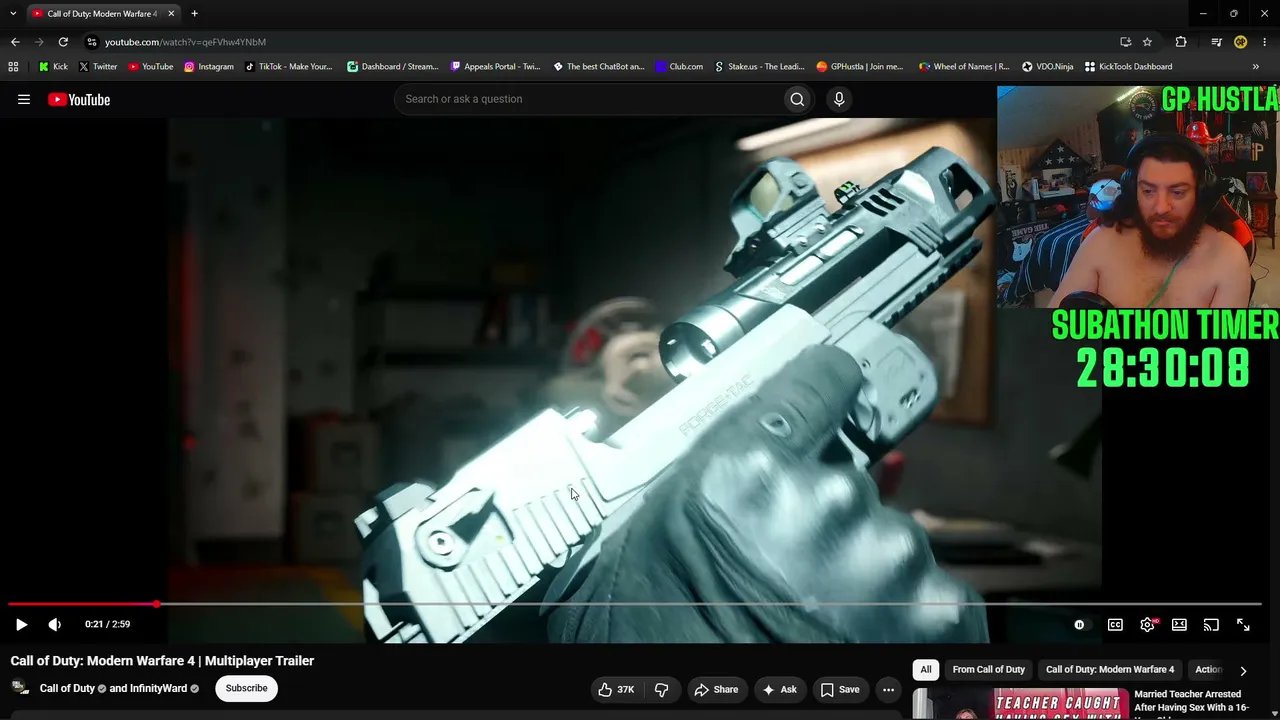Viewport: 1280px width, 720px height.
Task: Open the YouTube bookmark in bookmarks bar
Action: [x=151, y=67]
